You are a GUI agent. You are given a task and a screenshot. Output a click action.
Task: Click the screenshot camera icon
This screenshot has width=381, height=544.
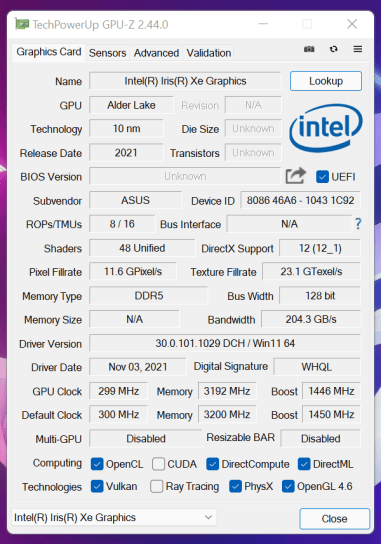309,49
